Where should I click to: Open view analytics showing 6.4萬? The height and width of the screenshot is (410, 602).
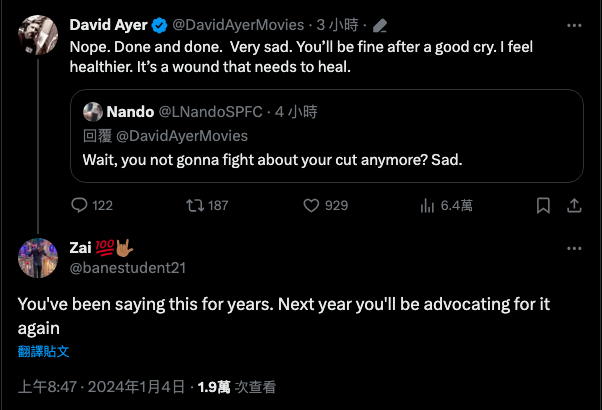(x=428, y=205)
